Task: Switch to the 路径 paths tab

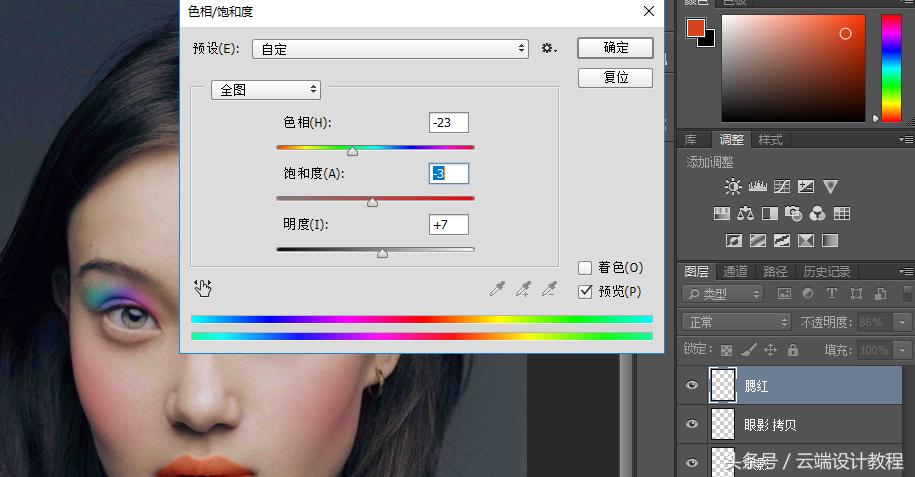Action: 775,271
